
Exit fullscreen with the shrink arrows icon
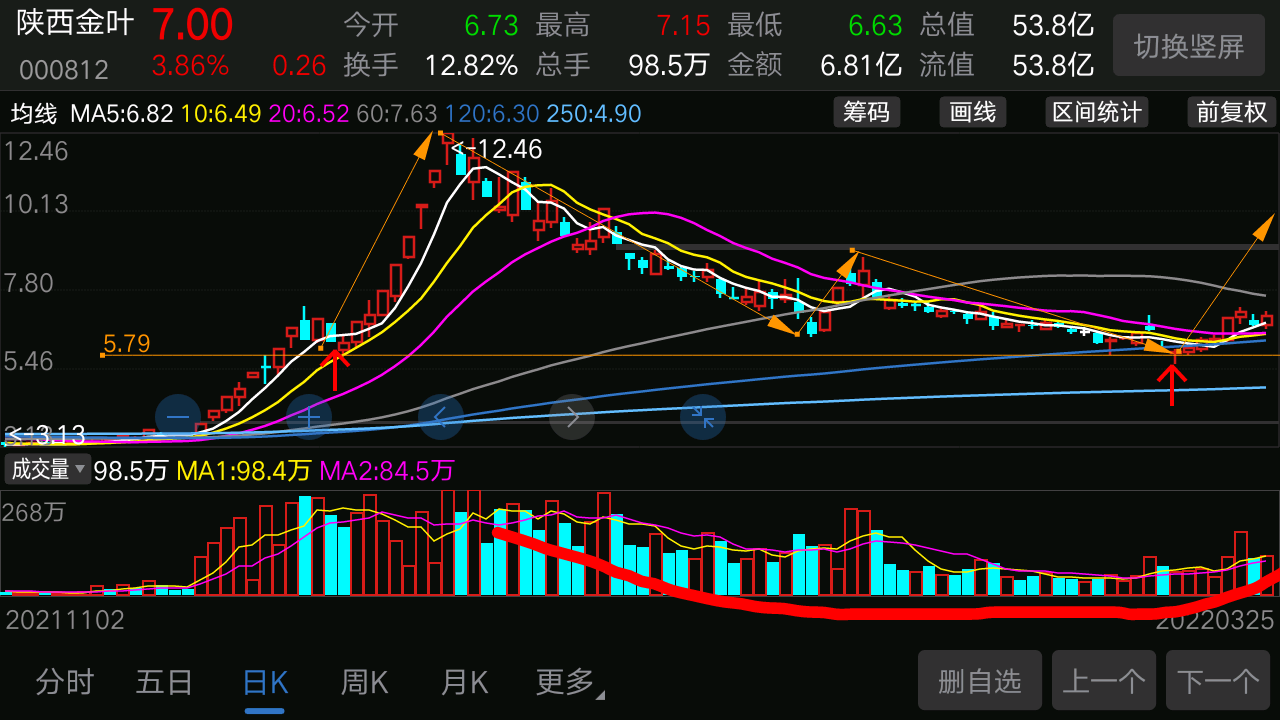[x=703, y=417]
